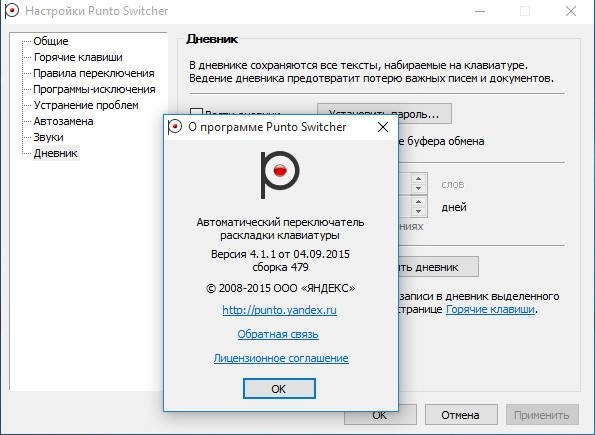Click About dialog title bar icon
595x435 pixels.
(x=175, y=126)
